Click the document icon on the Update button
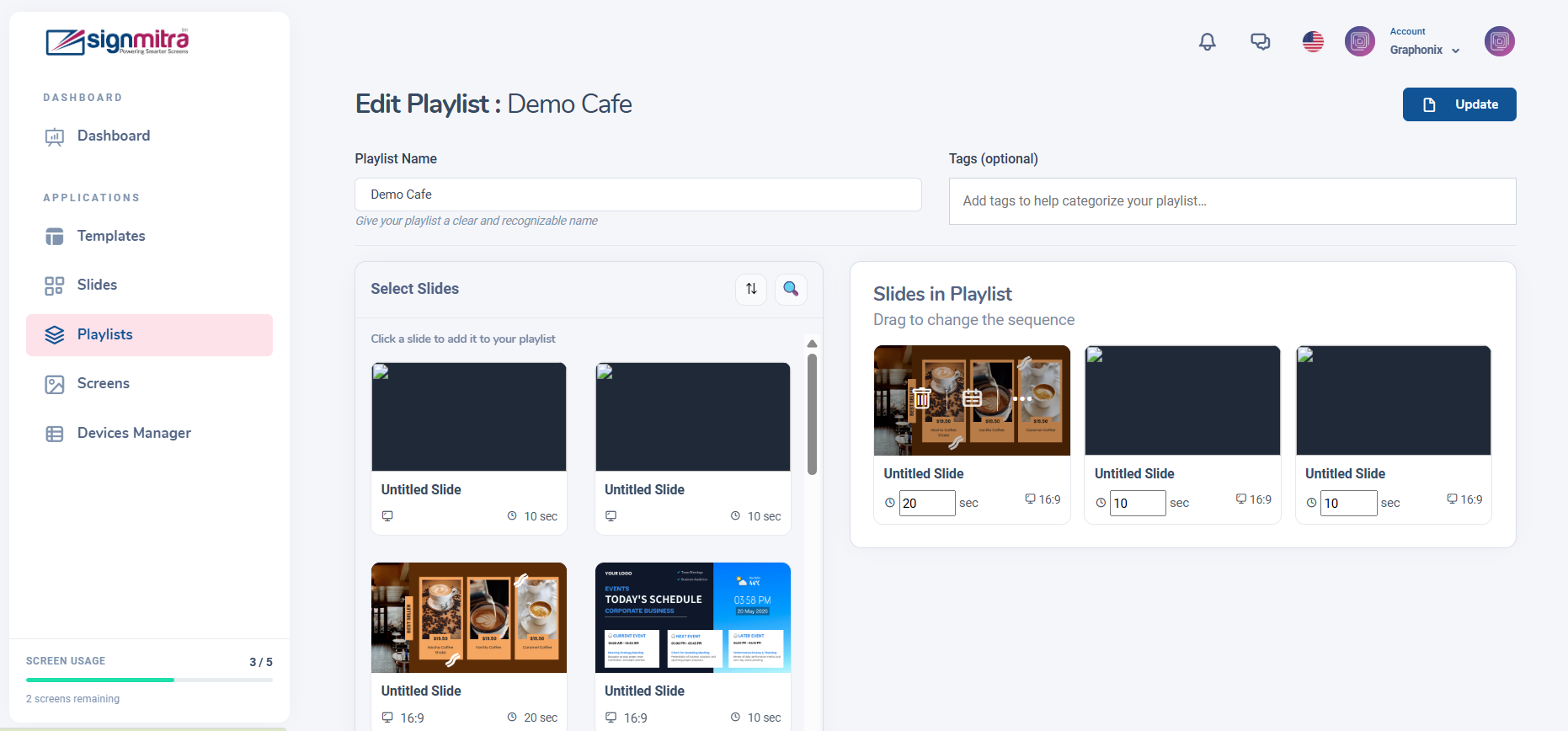This screenshot has height=731, width=1568. tap(1429, 104)
